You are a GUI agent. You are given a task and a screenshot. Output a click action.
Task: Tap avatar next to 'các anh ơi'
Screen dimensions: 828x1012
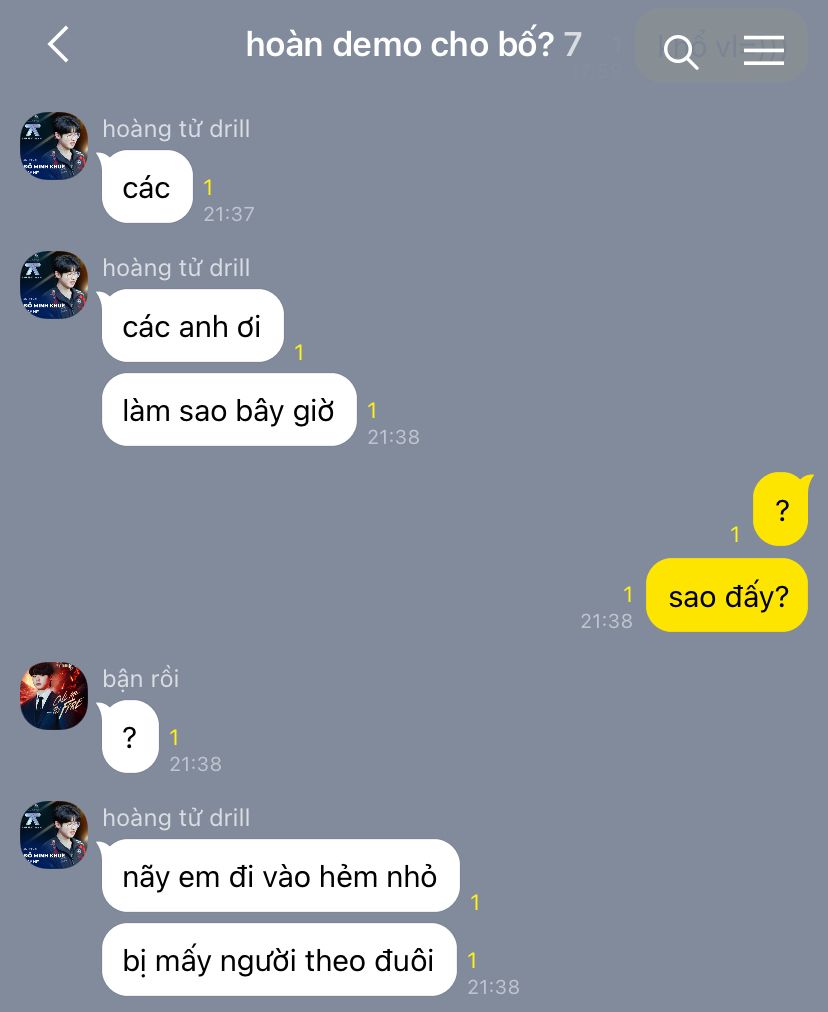tap(54, 285)
